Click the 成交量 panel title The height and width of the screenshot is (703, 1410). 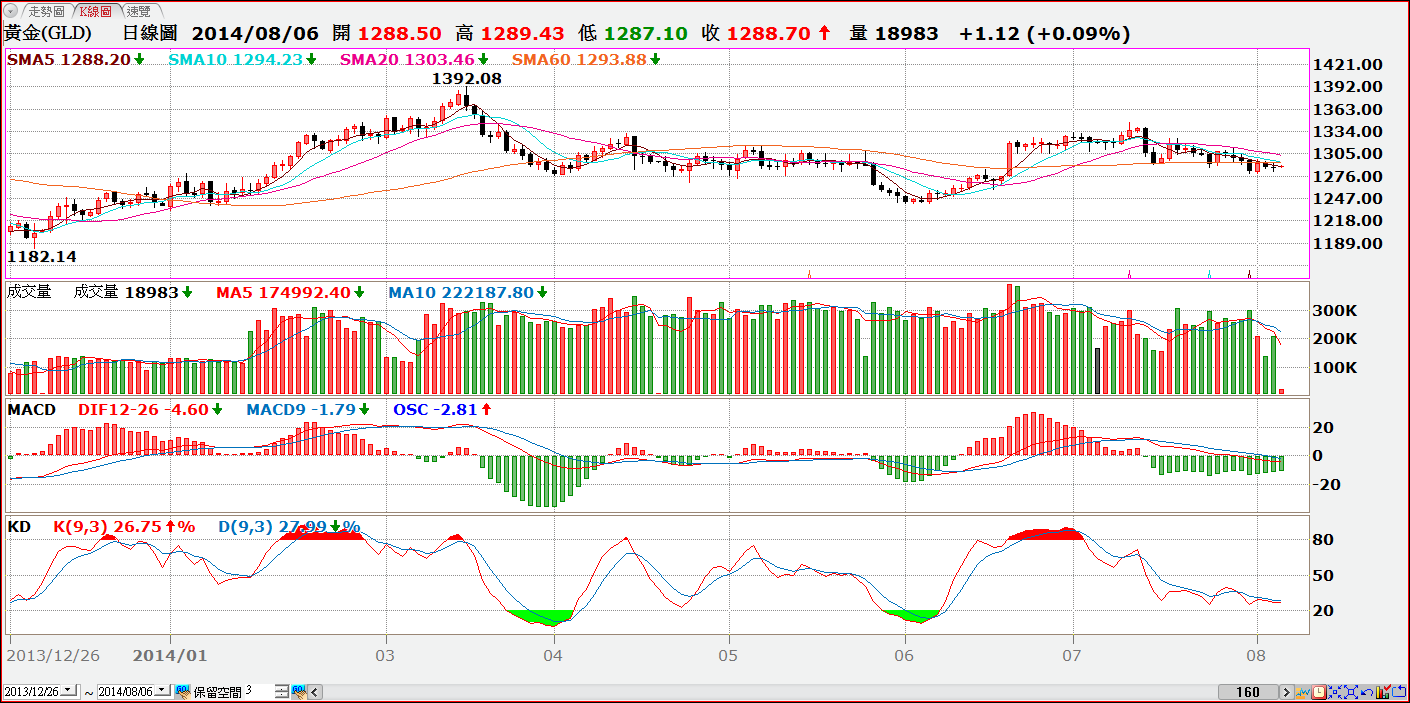pos(29,292)
